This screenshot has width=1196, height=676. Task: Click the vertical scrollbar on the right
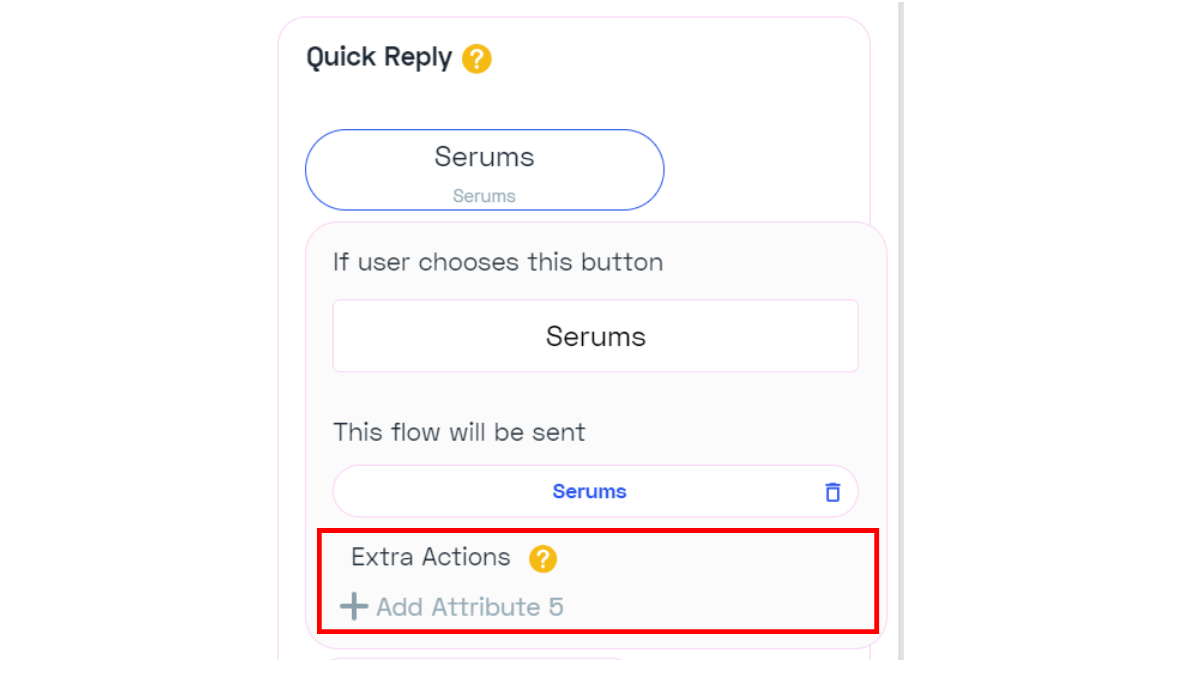coord(900,300)
